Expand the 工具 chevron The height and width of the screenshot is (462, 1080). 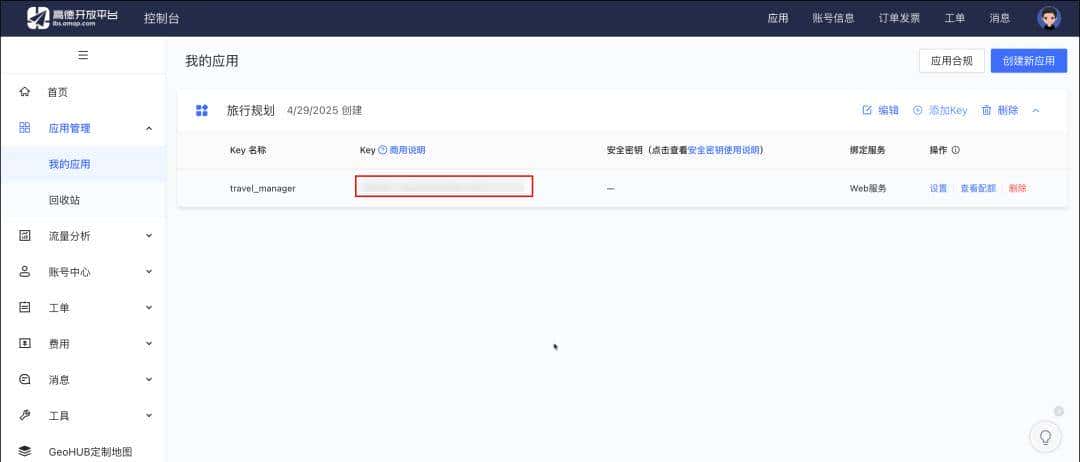pyautogui.click(x=149, y=415)
